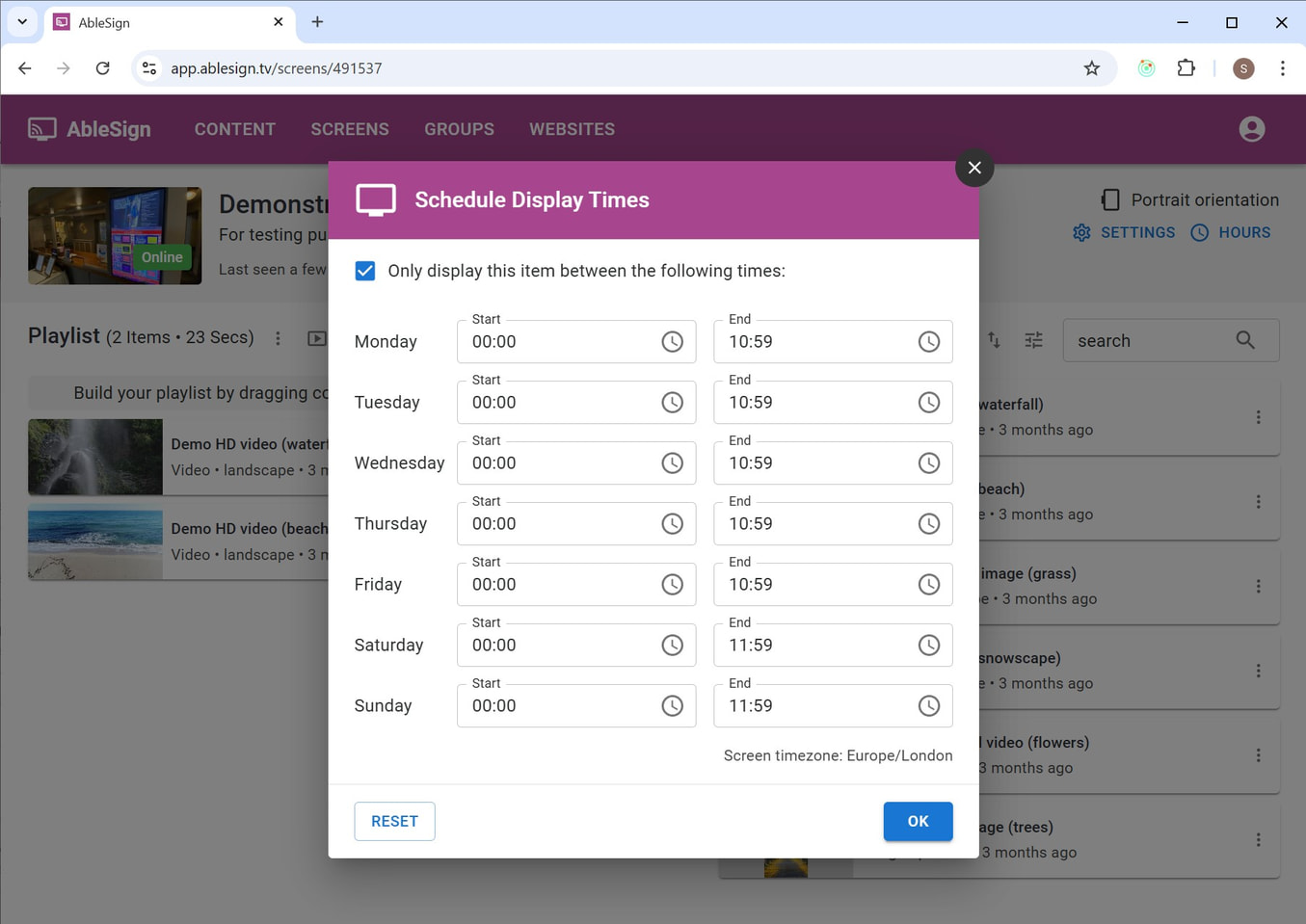The width and height of the screenshot is (1306, 924).
Task: Expand the tab search dropdown arrow
Action: (22, 21)
